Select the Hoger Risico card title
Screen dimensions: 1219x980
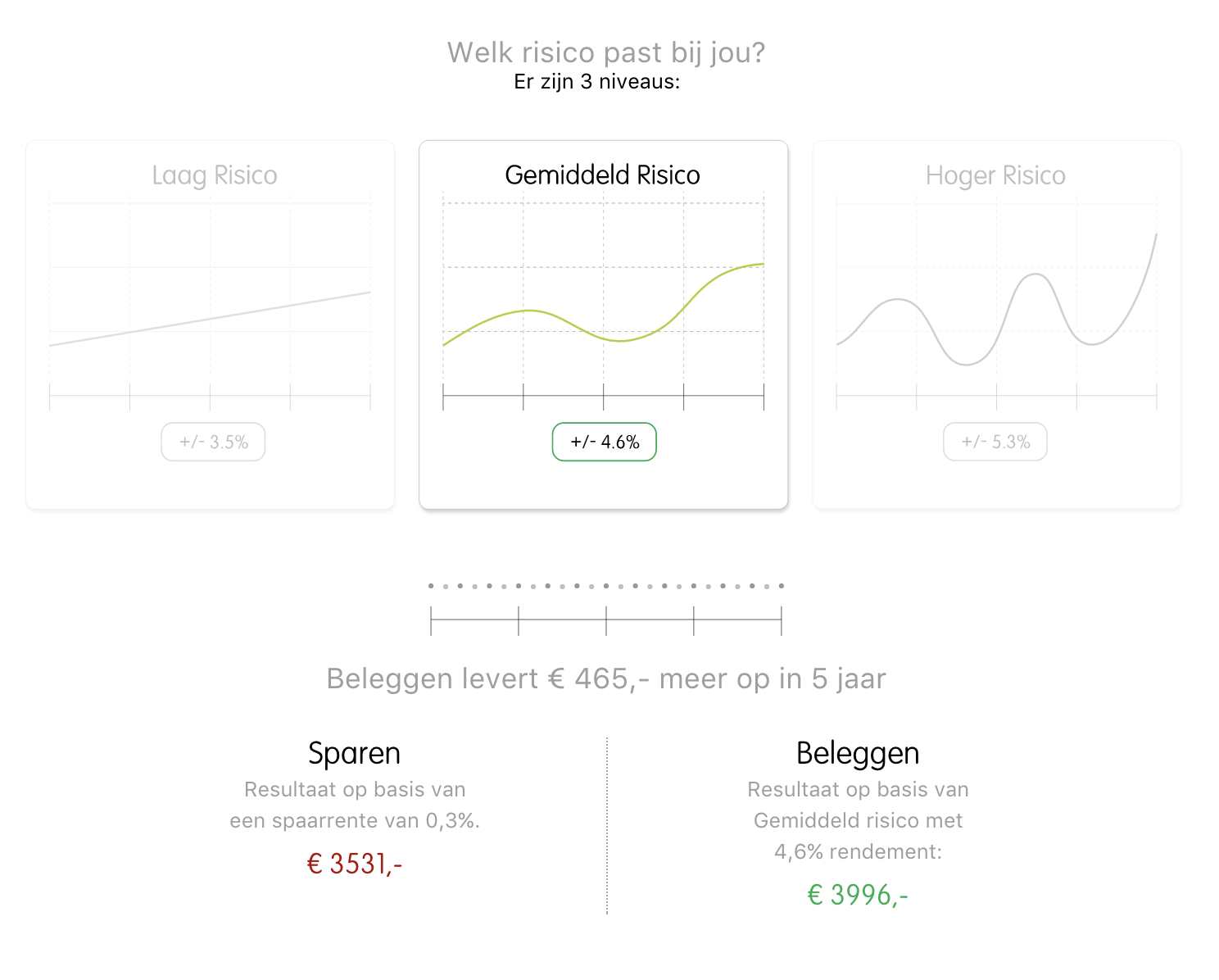click(995, 175)
